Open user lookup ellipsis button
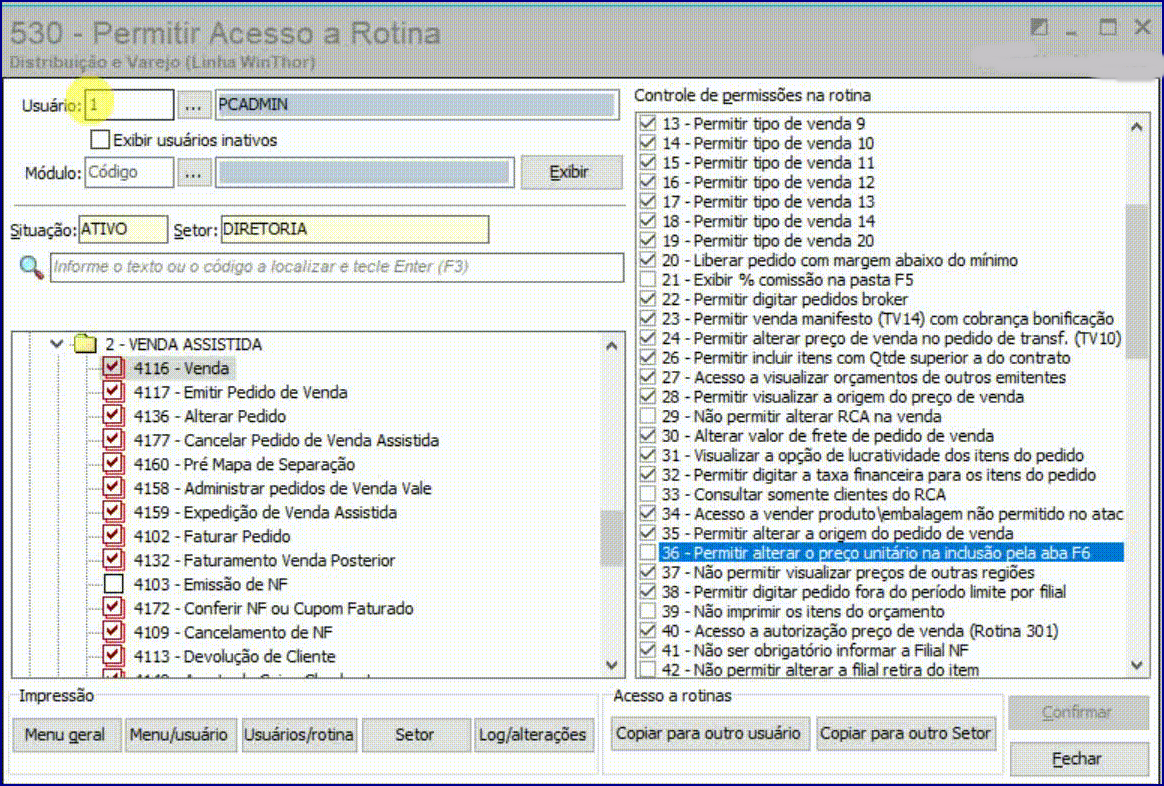 click(x=193, y=105)
